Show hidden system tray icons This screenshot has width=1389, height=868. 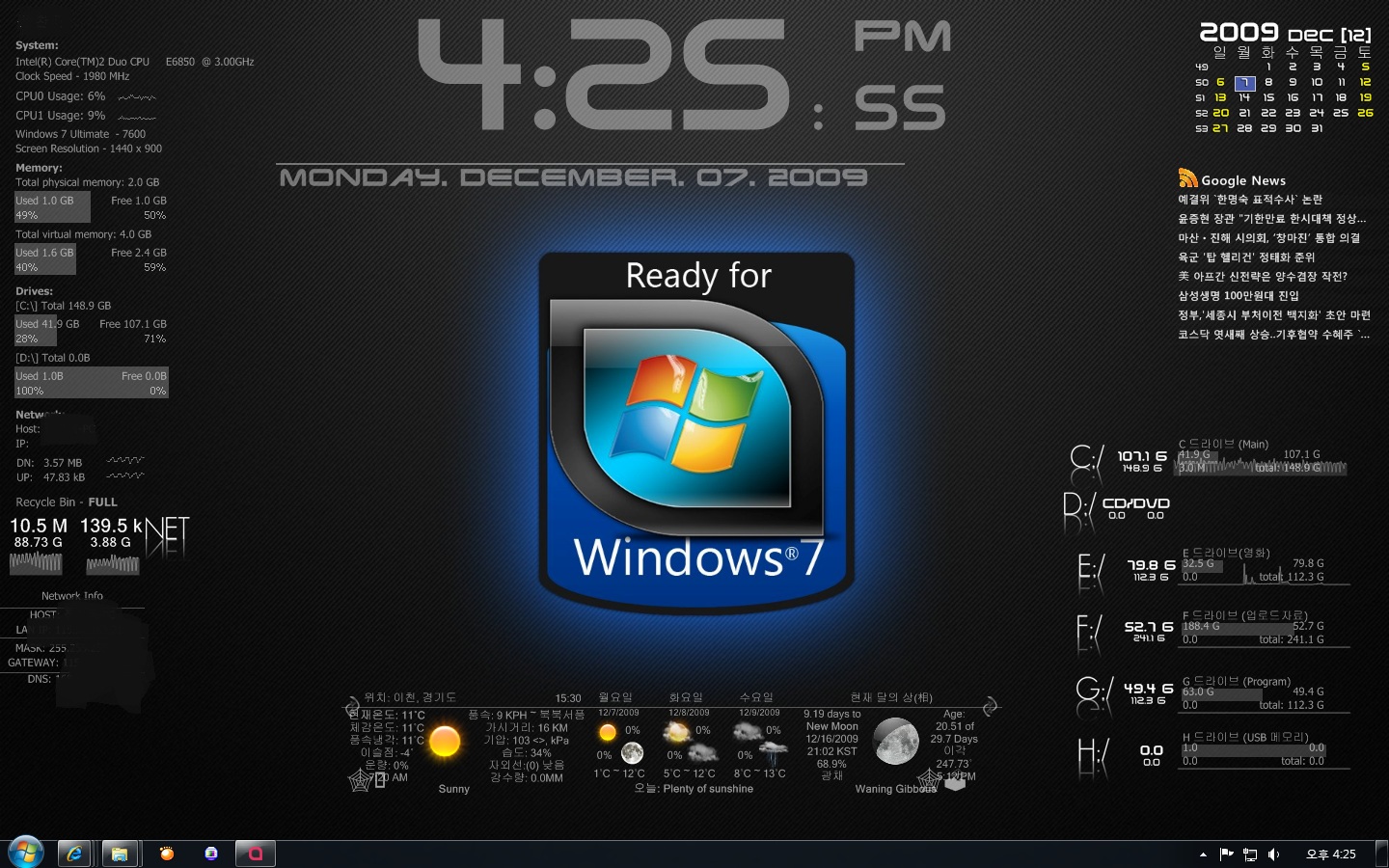(x=1203, y=854)
